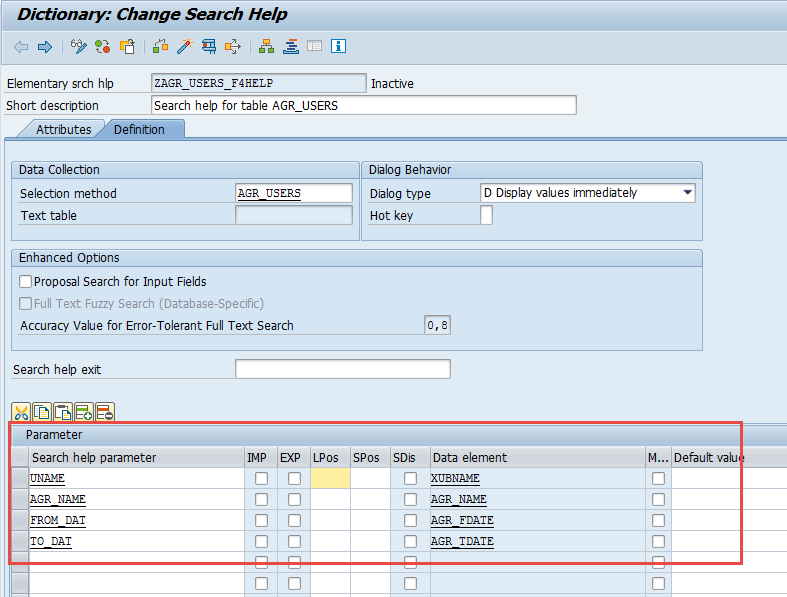Check the IMP box for AGR_NAME

pyautogui.click(x=261, y=499)
